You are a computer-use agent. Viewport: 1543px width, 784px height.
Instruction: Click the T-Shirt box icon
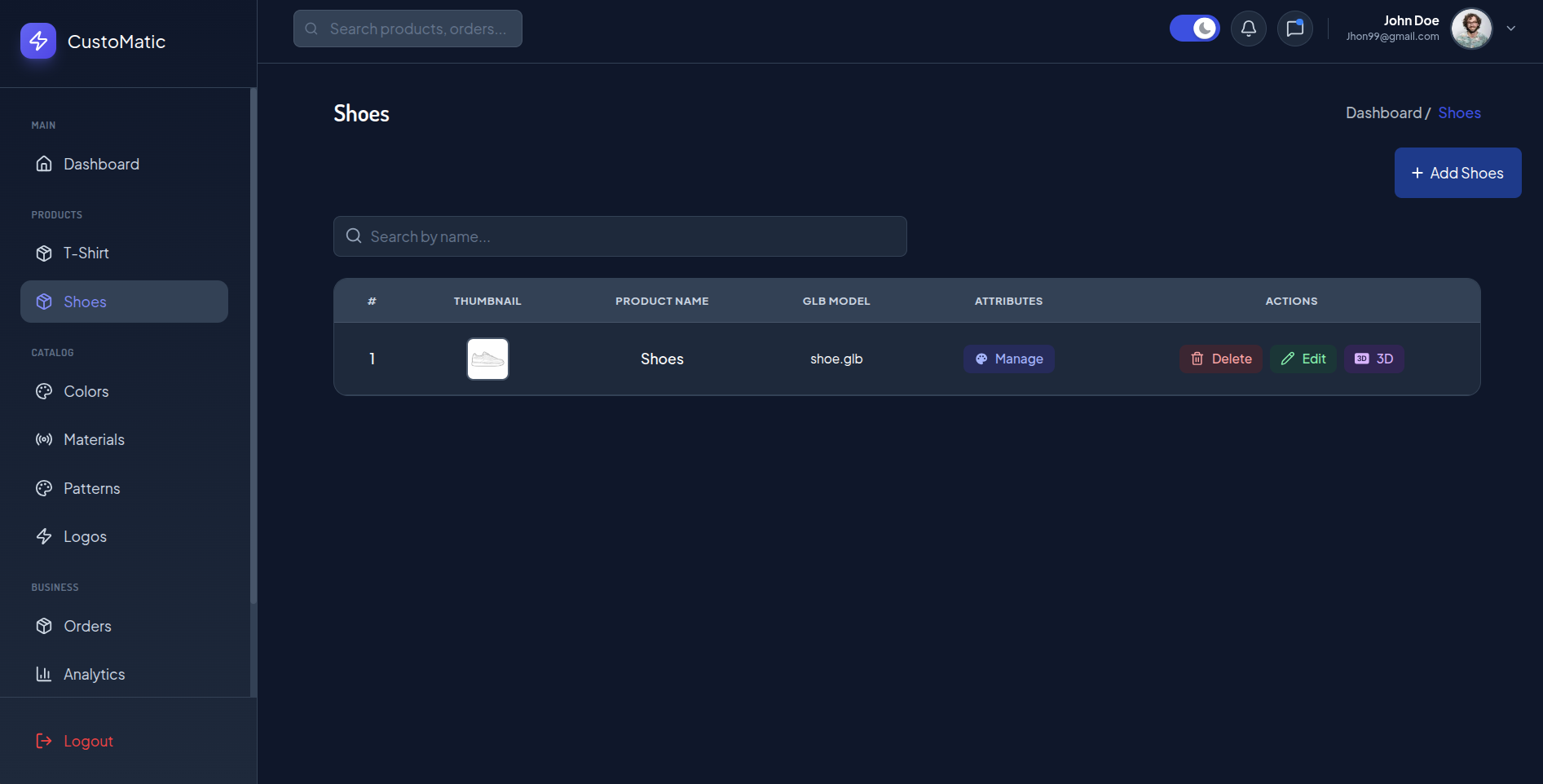44,253
